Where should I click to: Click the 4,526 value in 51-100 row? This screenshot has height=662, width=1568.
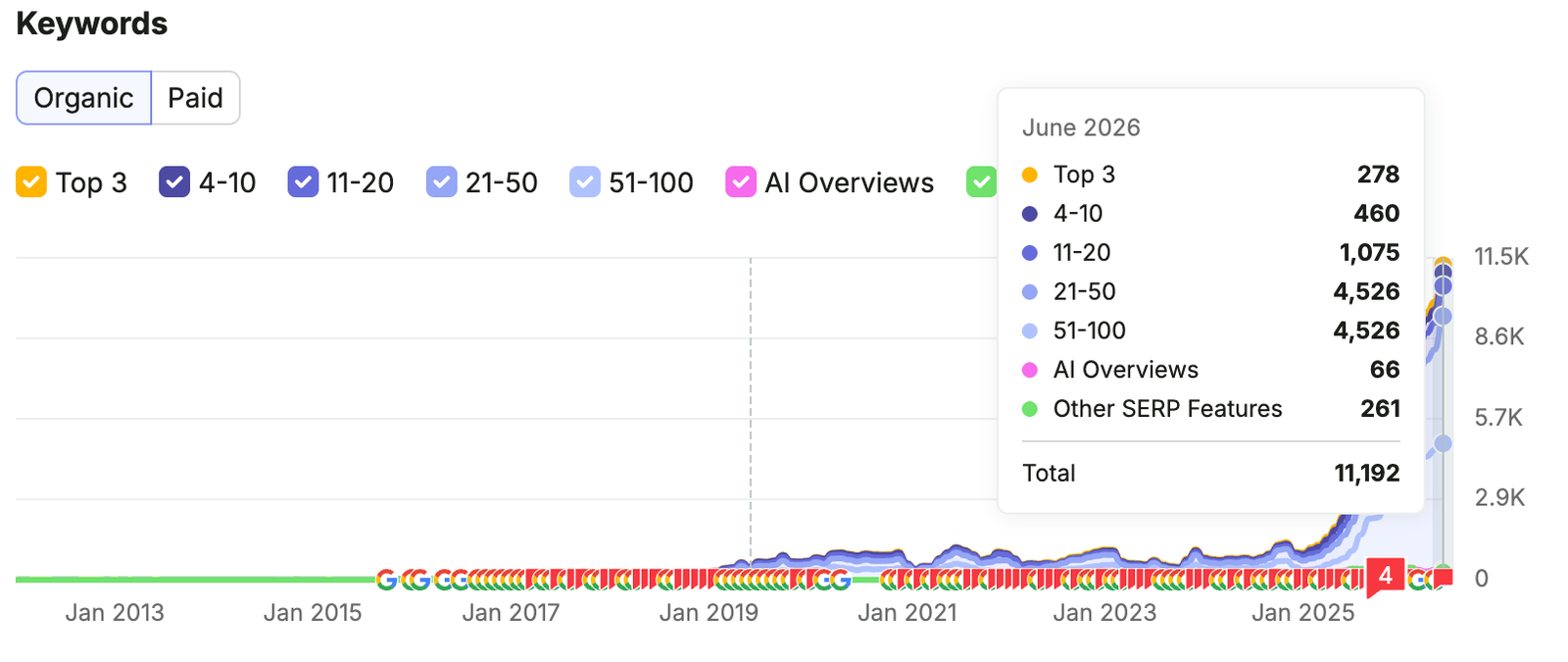click(1366, 331)
